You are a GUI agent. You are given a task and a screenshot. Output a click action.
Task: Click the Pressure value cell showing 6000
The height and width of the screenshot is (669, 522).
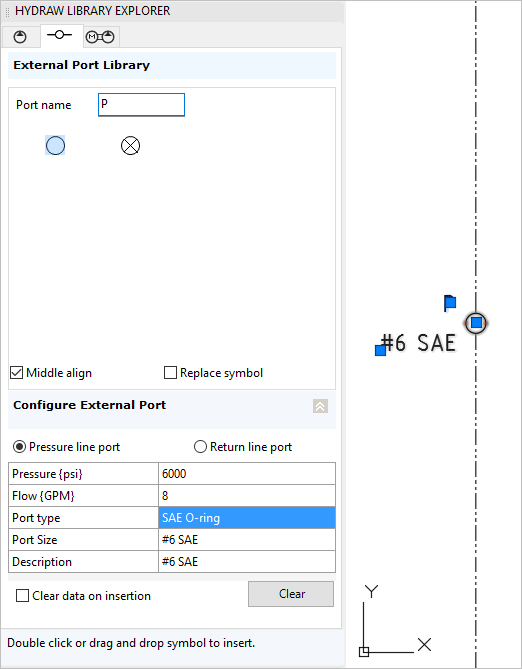pos(247,474)
